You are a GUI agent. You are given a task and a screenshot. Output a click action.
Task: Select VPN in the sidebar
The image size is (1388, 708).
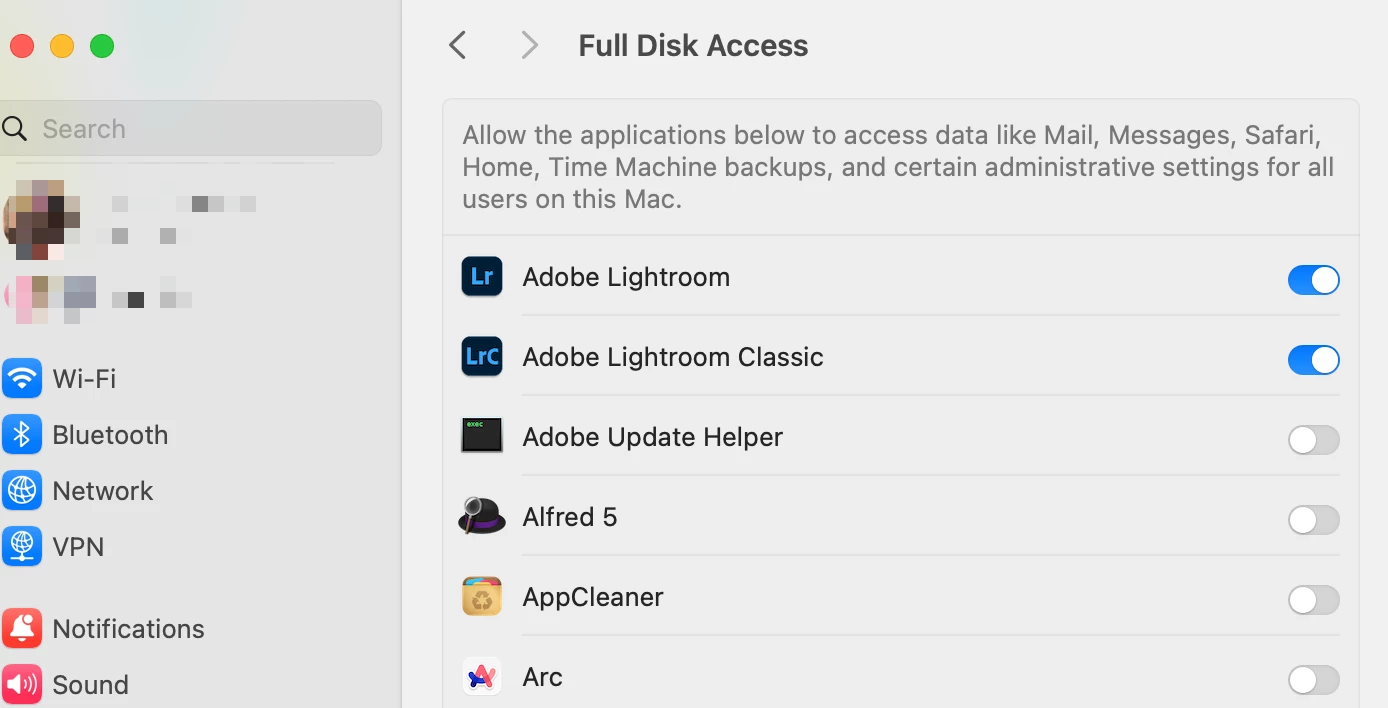tap(78, 547)
